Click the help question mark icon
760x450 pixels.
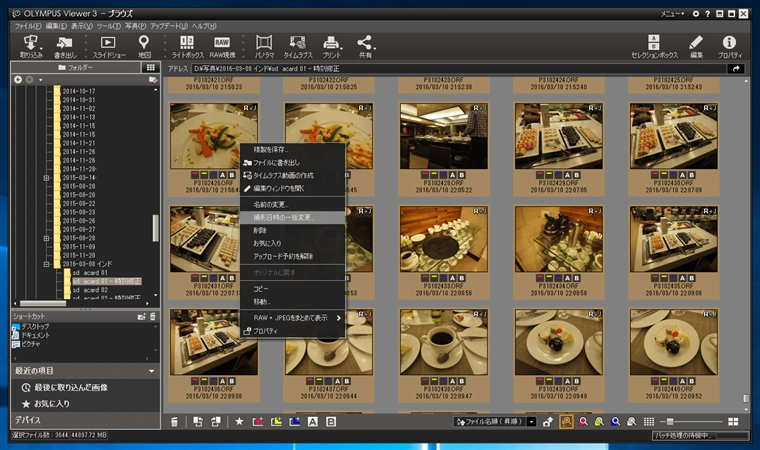(x=707, y=14)
